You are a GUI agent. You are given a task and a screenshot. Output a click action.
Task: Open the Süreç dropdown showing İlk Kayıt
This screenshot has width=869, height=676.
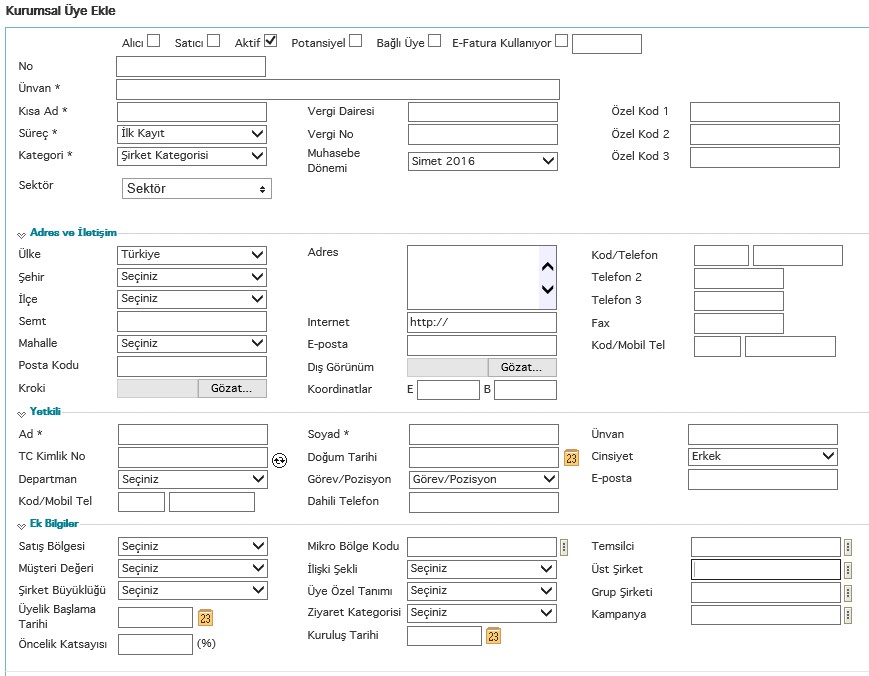tap(192, 134)
